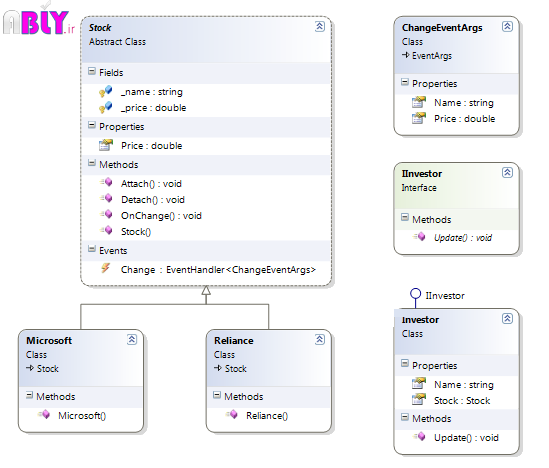Collapse Methods section in Investor class
This screenshot has width=549, height=468.
(x=405, y=417)
